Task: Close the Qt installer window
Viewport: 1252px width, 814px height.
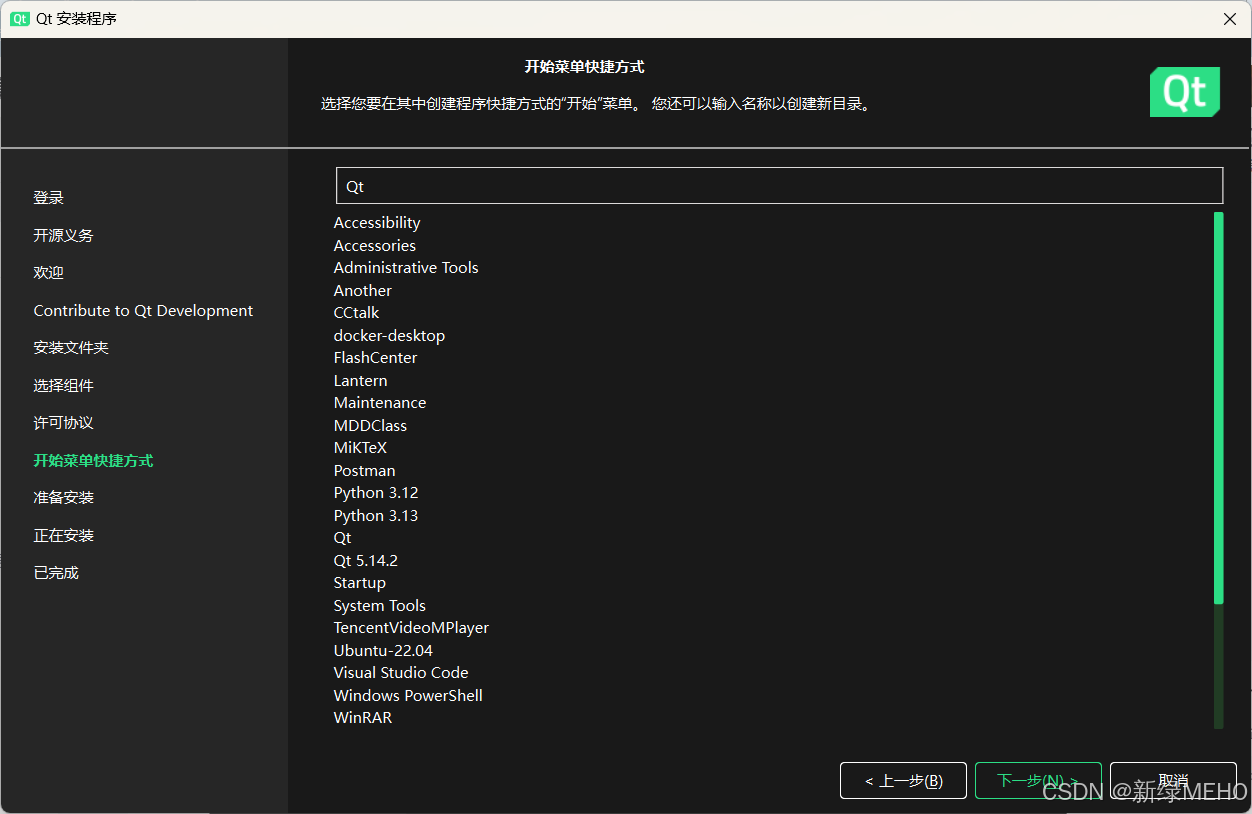Action: coord(1230,19)
